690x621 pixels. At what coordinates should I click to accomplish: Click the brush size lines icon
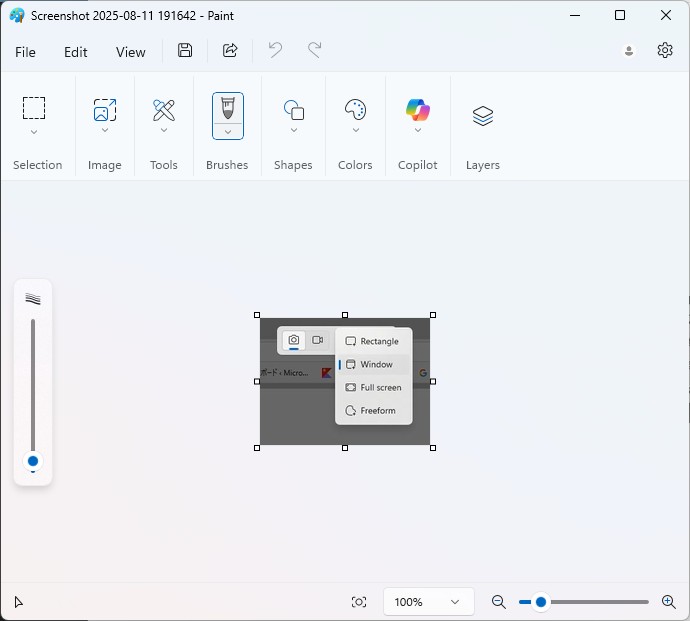point(33,299)
